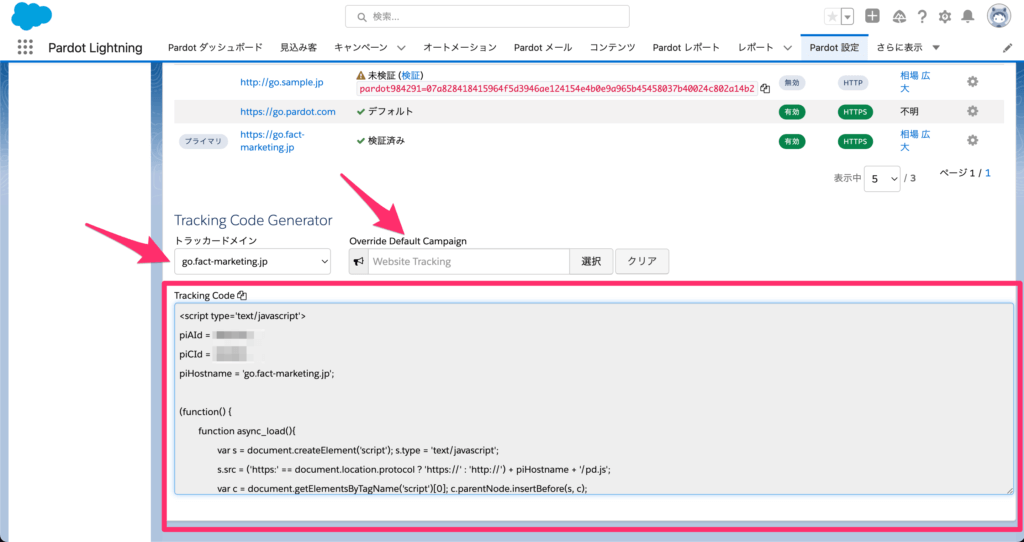Viewport: 1024px width, 542px height.
Task: Expand the さらに表示 menu
Action: coord(908,48)
